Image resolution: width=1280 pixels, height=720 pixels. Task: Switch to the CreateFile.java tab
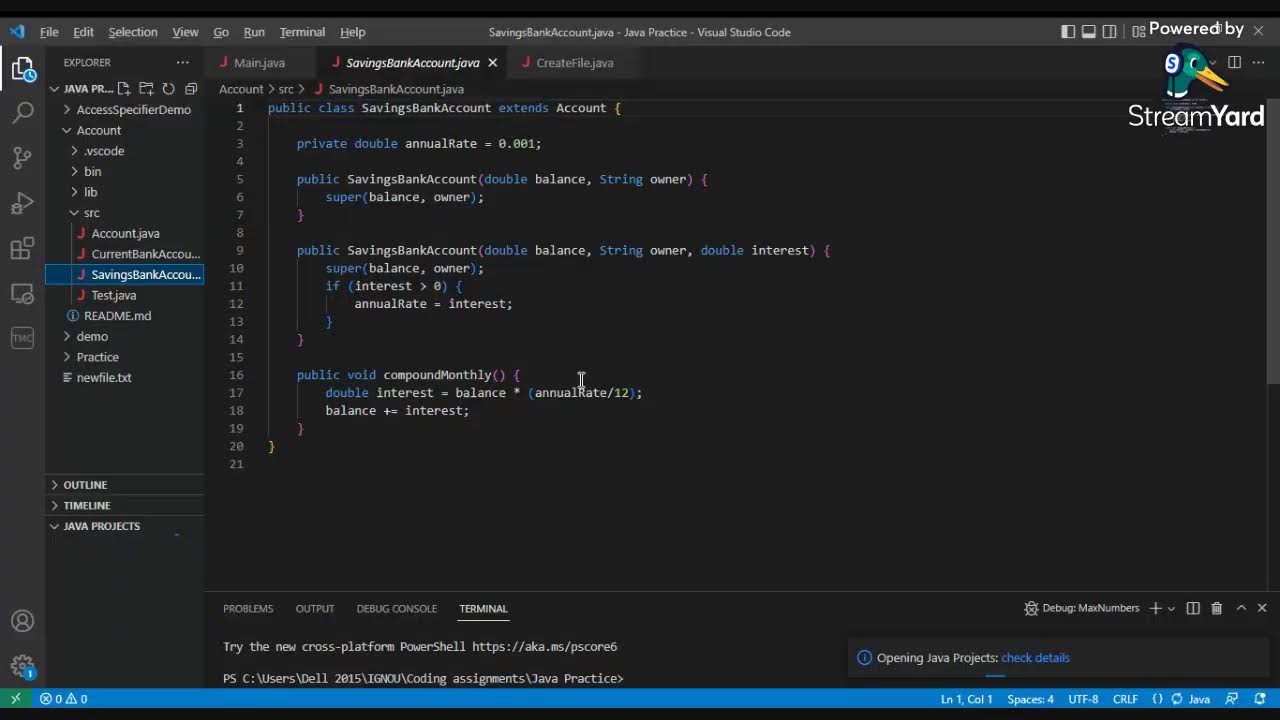point(575,62)
